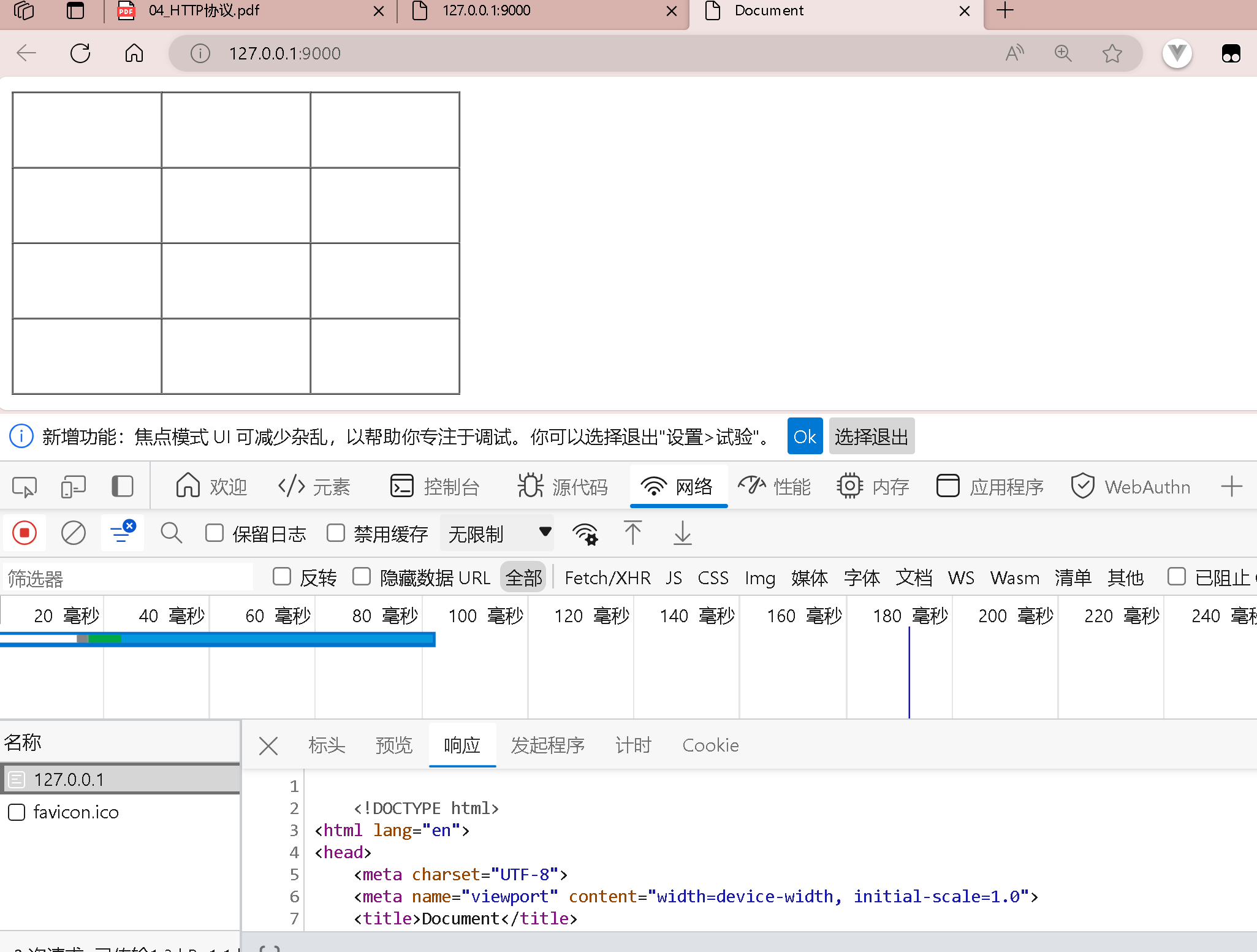Toggle vertical tabs icon
The image size is (1257, 952).
(75, 10)
